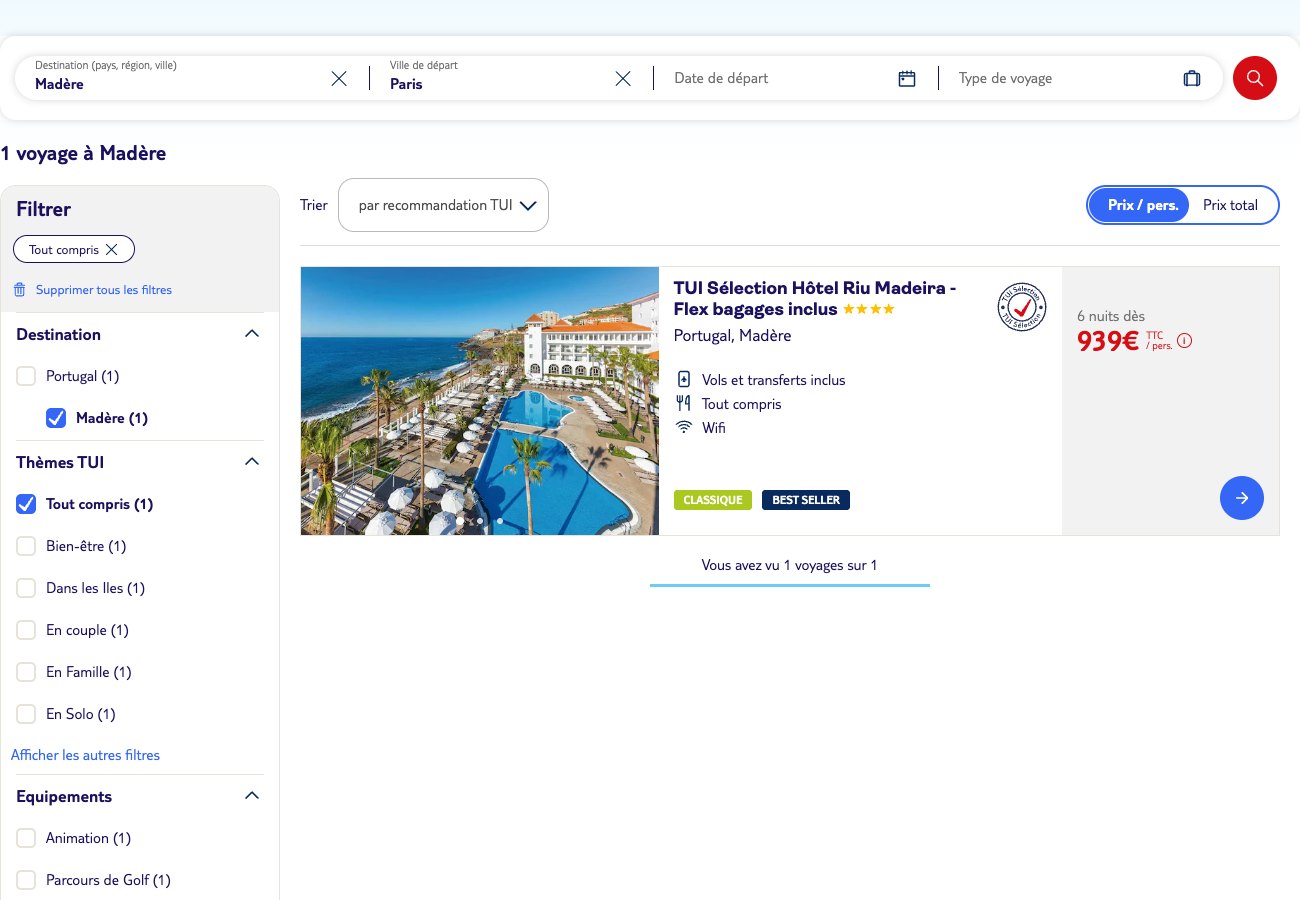Open the offer with the blue arrow button
The height and width of the screenshot is (900, 1300).
(1242, 498)
